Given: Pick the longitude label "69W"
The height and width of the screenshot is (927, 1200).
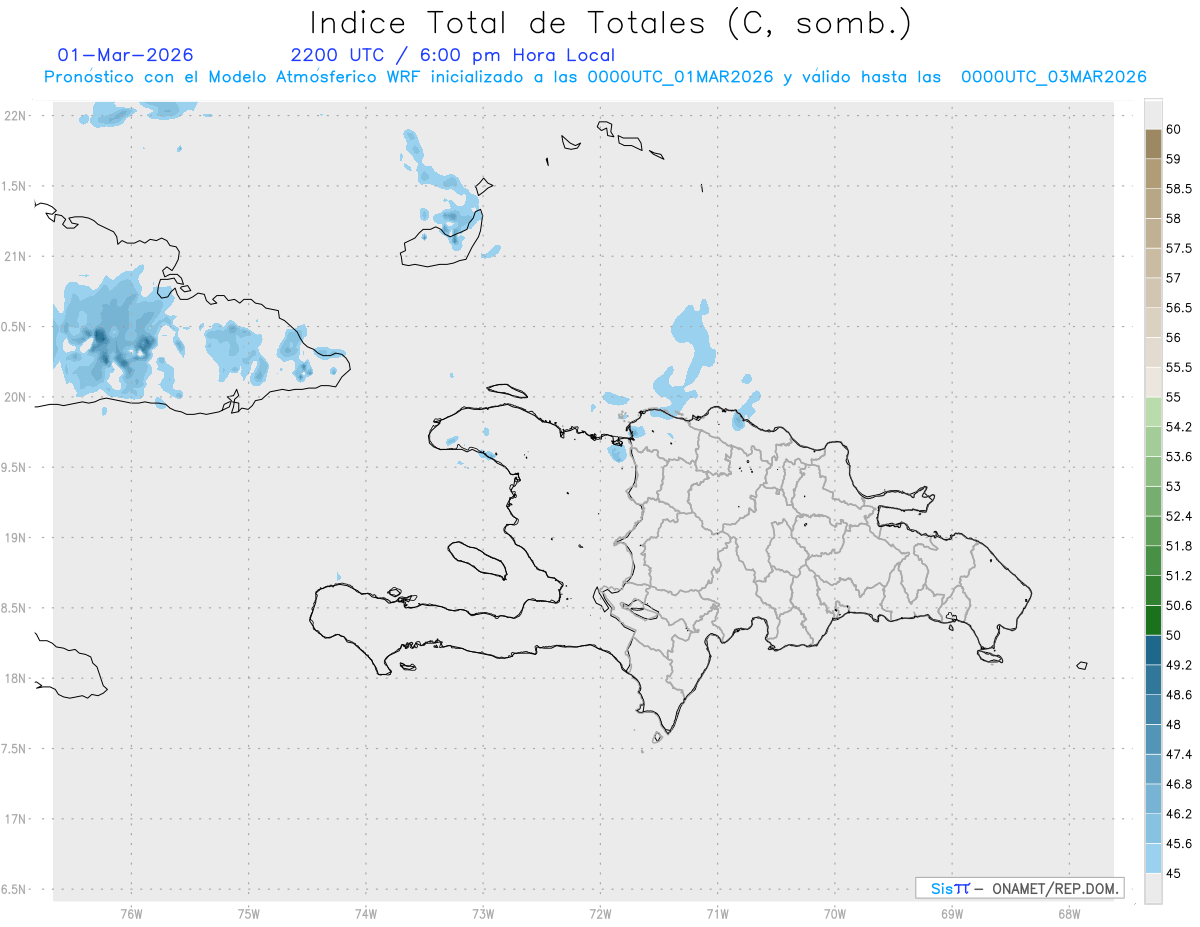Looking at the screenshot, I should tap(952, 914).
